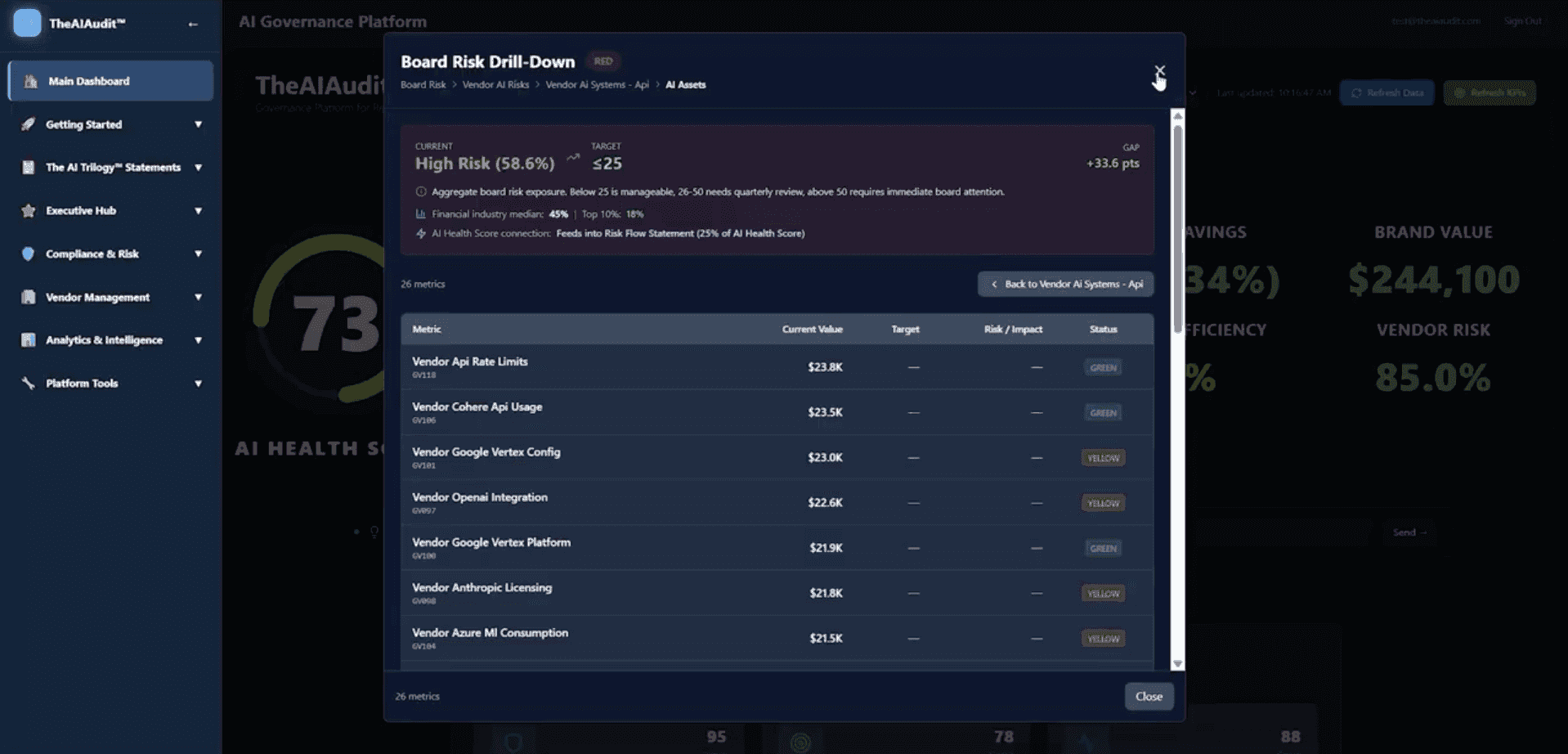The image size is (1568, 754).
Task: Click GREEN status badge for Vendor Api Rate Limits
Action: pos(1103,367)
